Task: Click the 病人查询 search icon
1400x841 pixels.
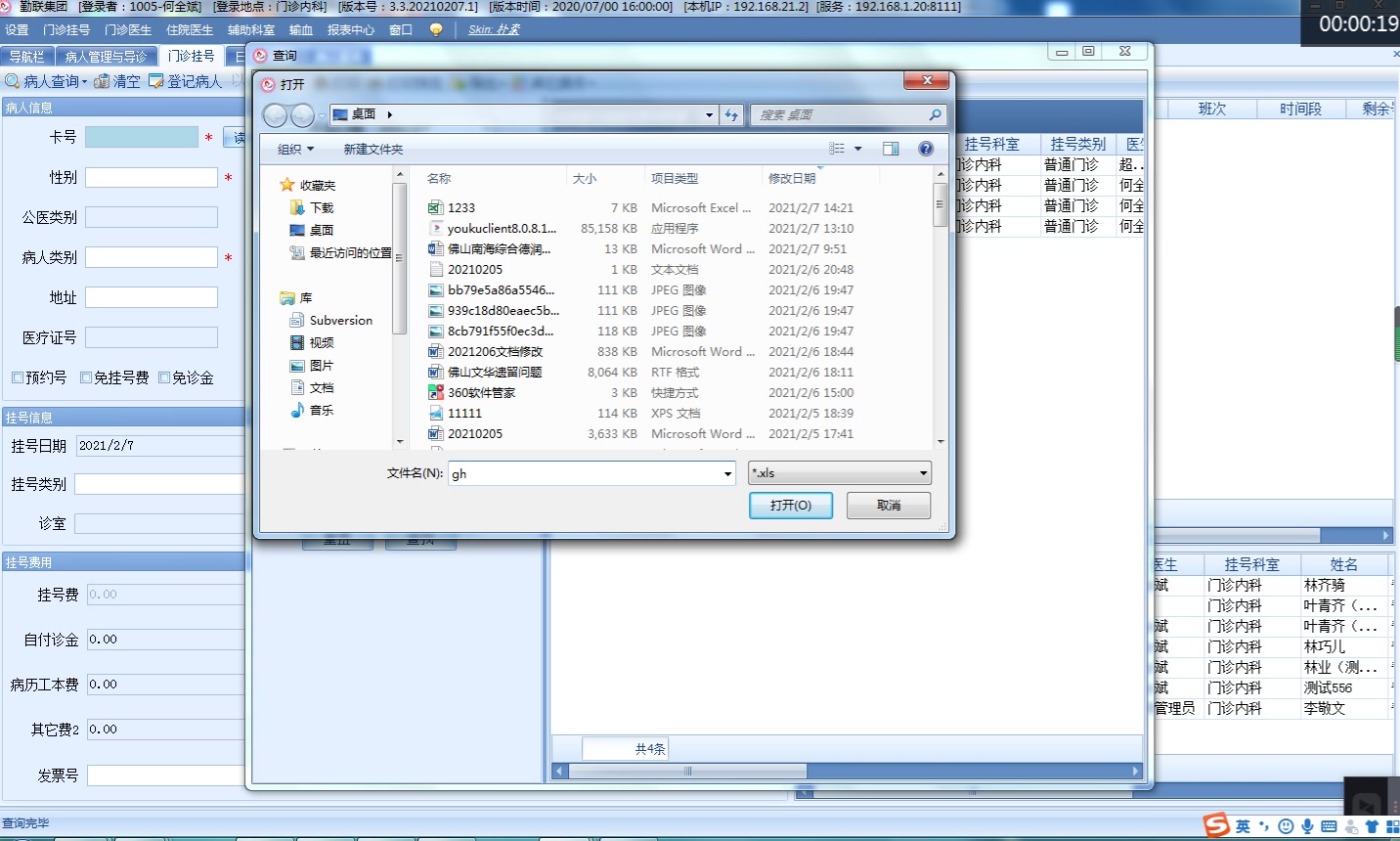Action: (13, 81)
